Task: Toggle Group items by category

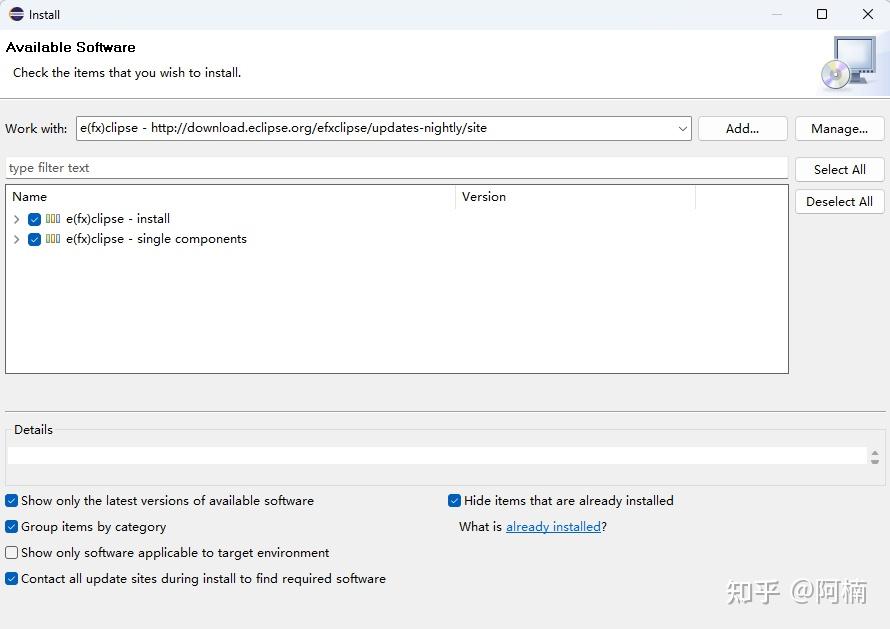Action: (12, 527)
